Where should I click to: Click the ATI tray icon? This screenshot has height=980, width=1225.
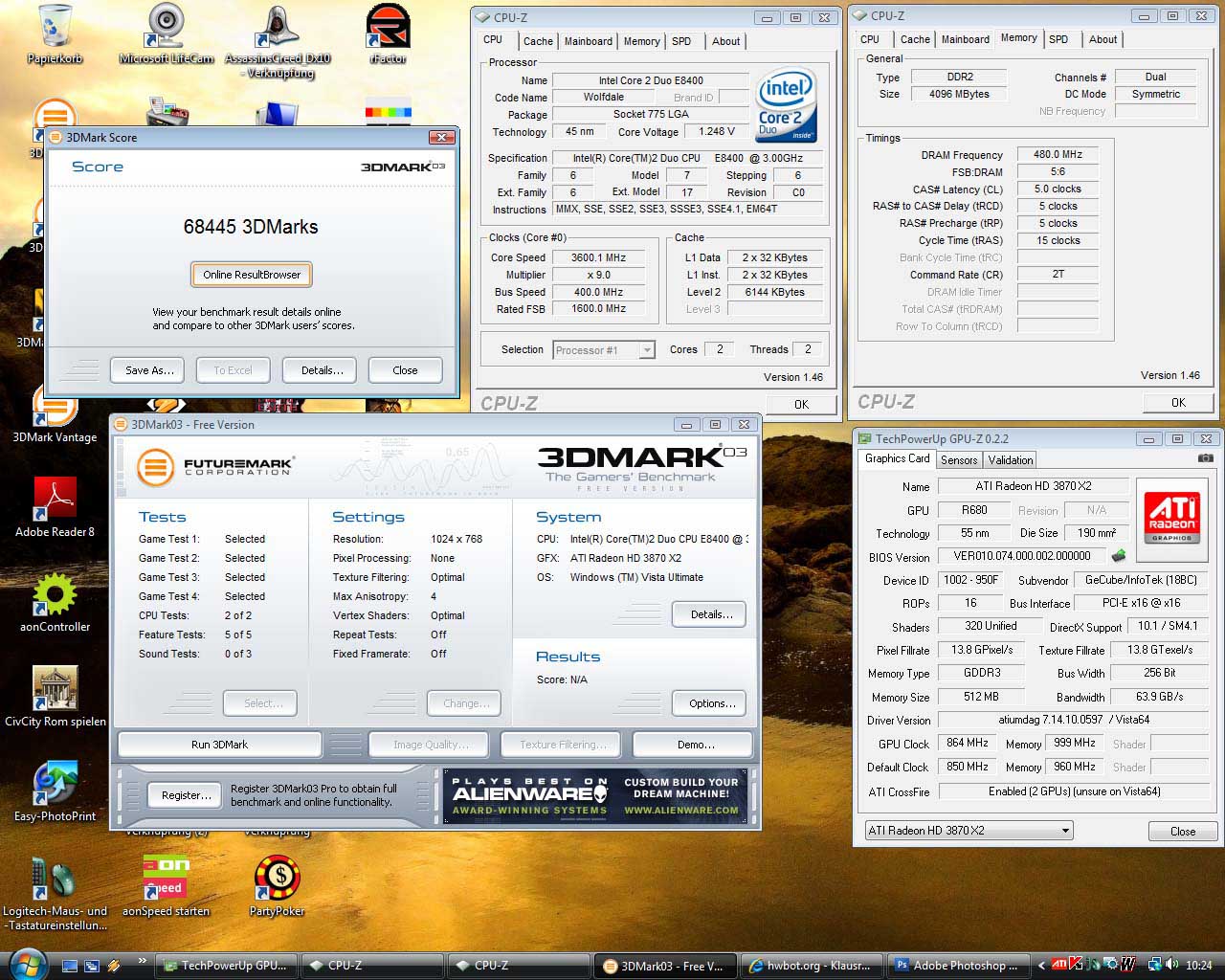coord(1058,965)
